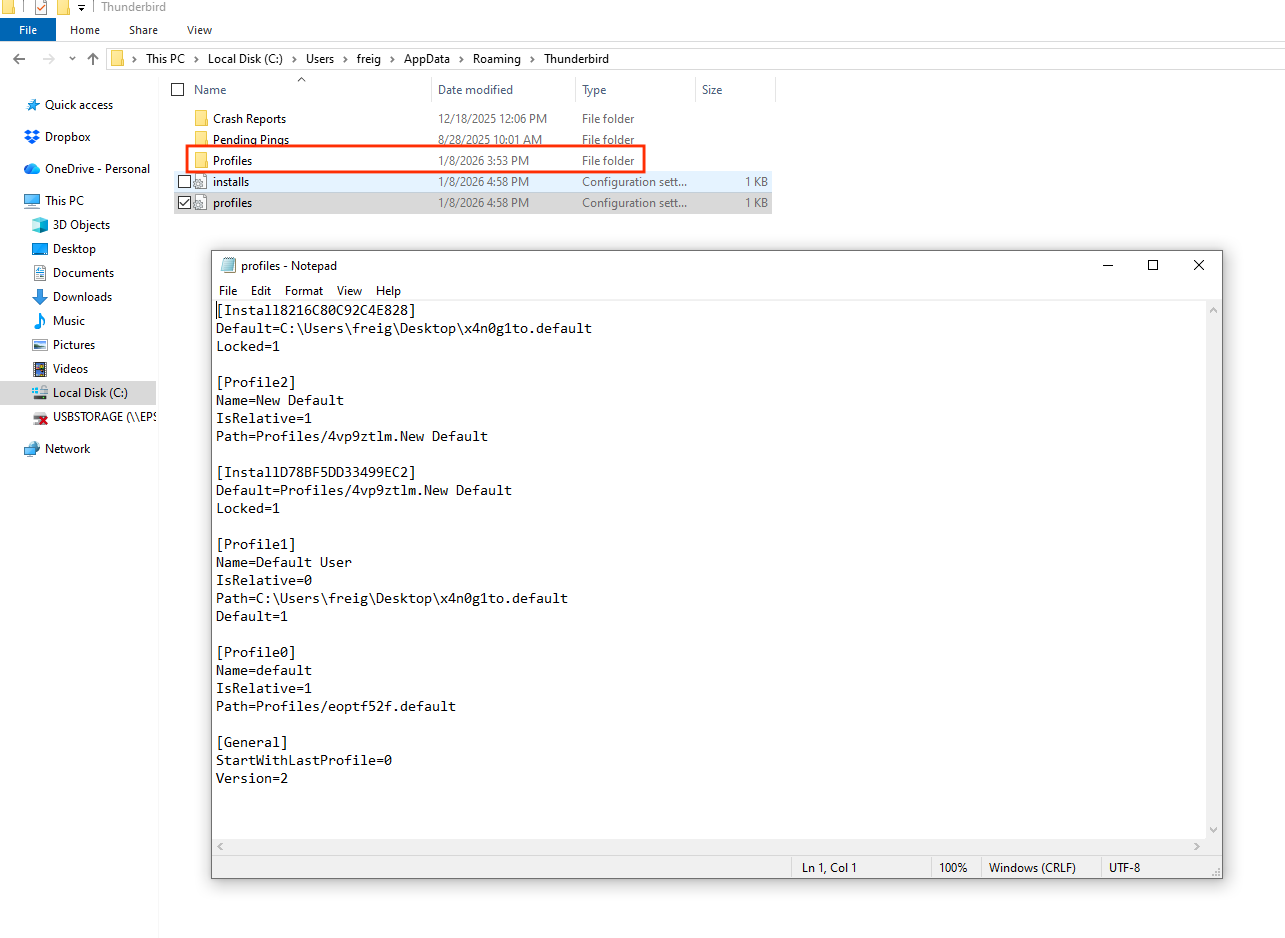Sort files by the Type column header
Image resolution: width=1285 pixels, height=938 pixels.
[636, 90]
